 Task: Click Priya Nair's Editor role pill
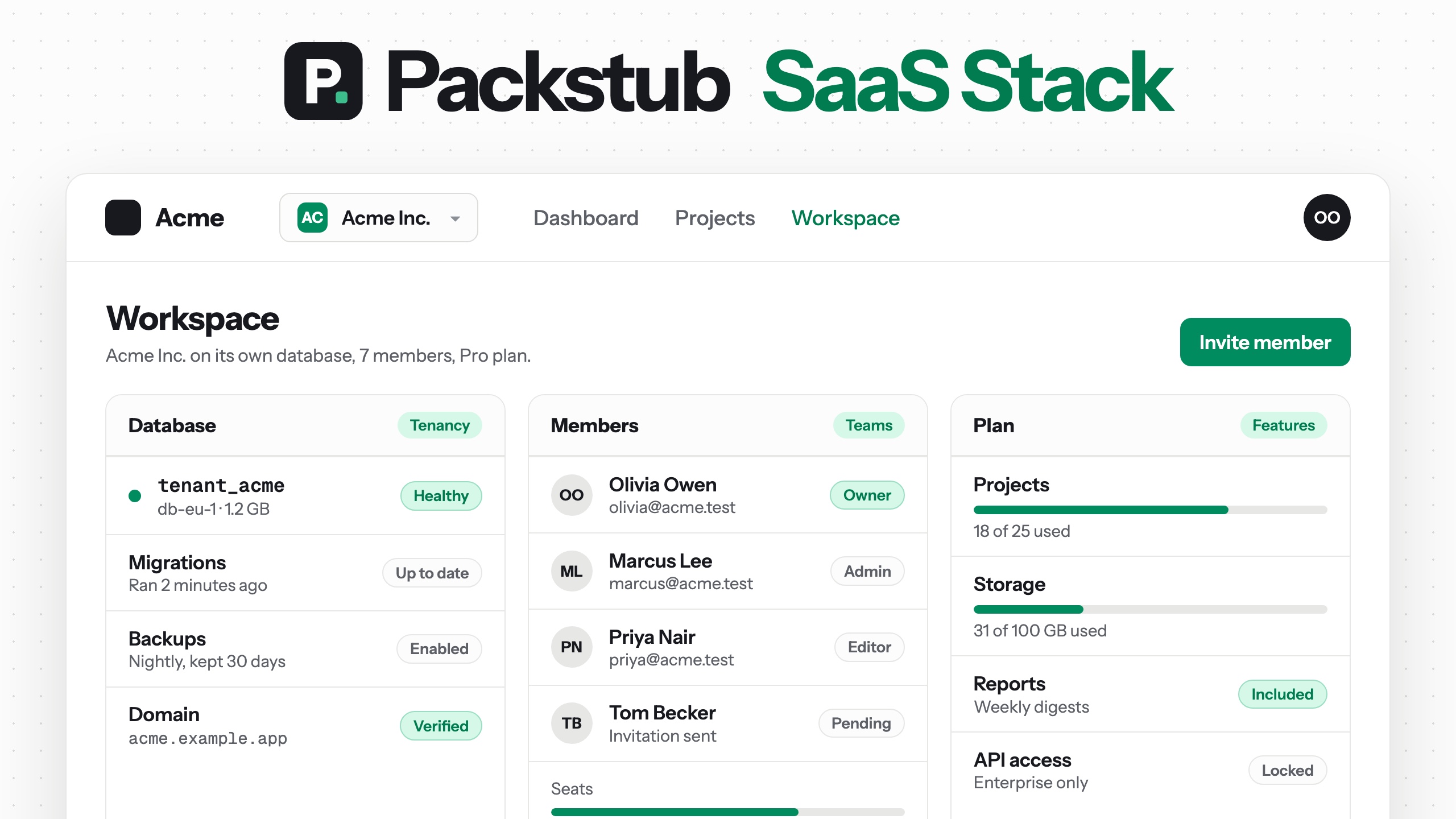[x=869, y=647]
